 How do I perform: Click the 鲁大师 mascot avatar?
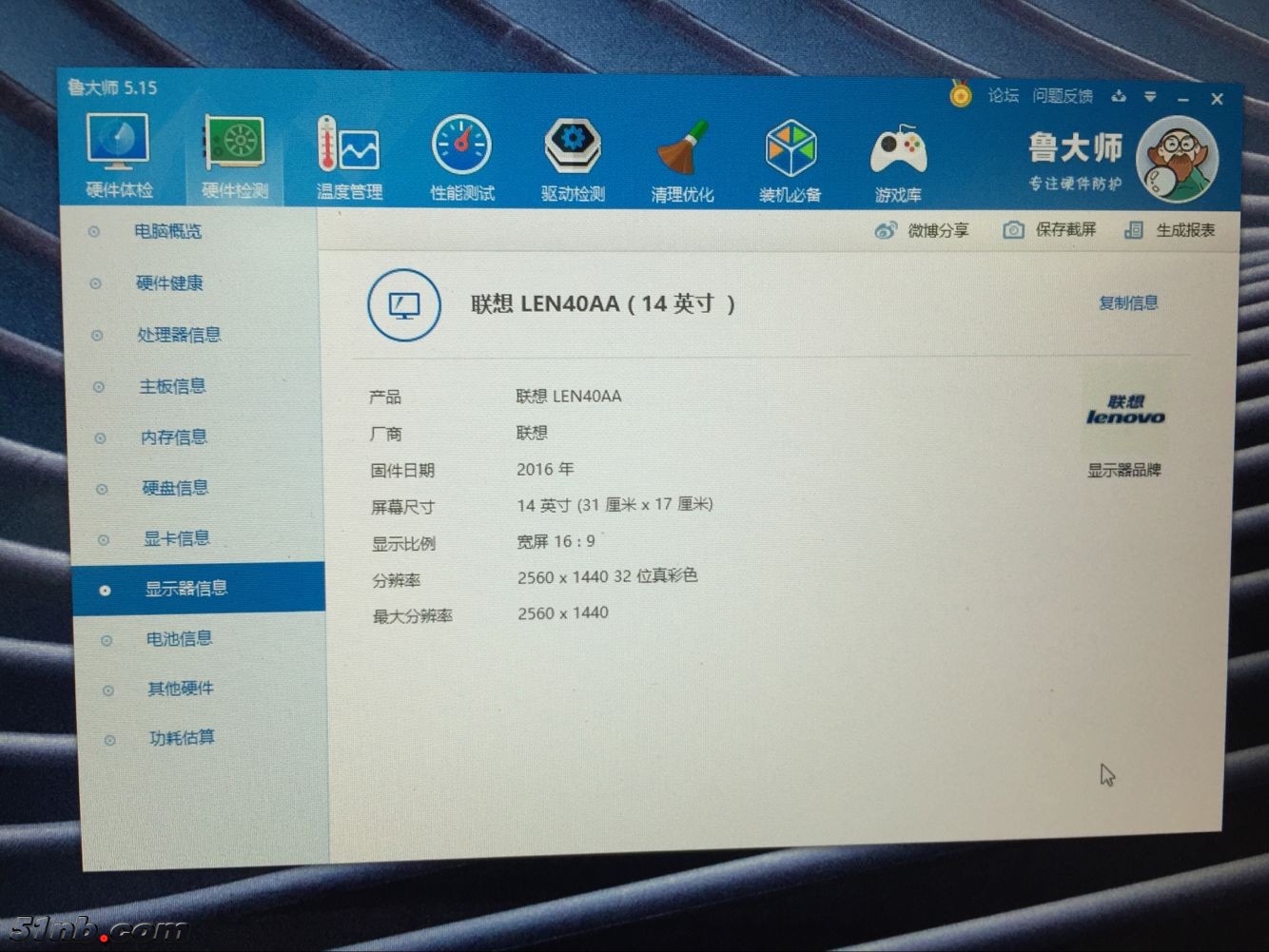pos(1179,158)
